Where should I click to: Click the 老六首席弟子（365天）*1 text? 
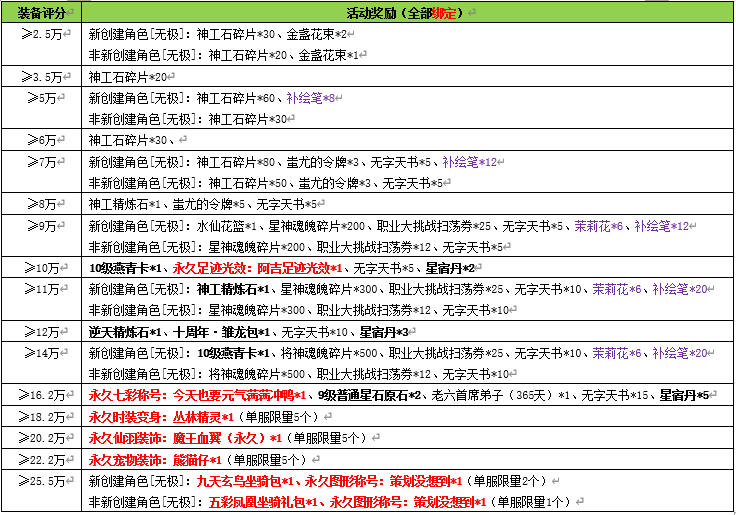tap(501, 395)
